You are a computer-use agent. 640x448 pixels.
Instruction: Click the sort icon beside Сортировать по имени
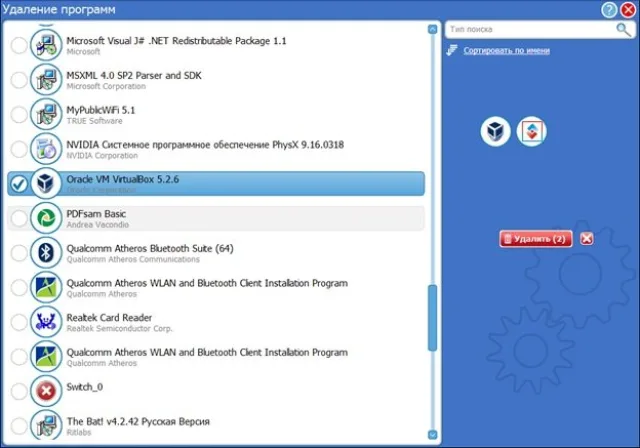point(452,51)
